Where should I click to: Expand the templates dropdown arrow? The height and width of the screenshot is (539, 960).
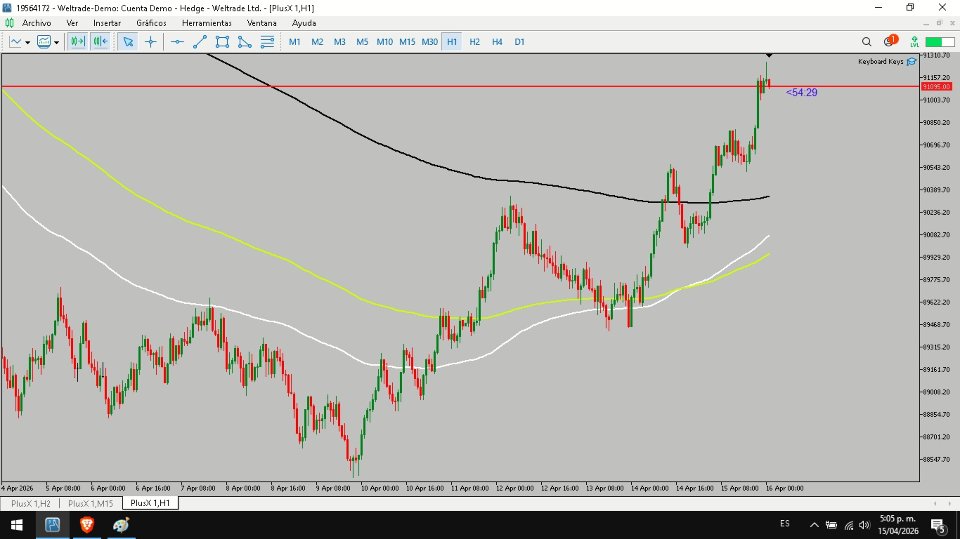click(x=56, y=42)
